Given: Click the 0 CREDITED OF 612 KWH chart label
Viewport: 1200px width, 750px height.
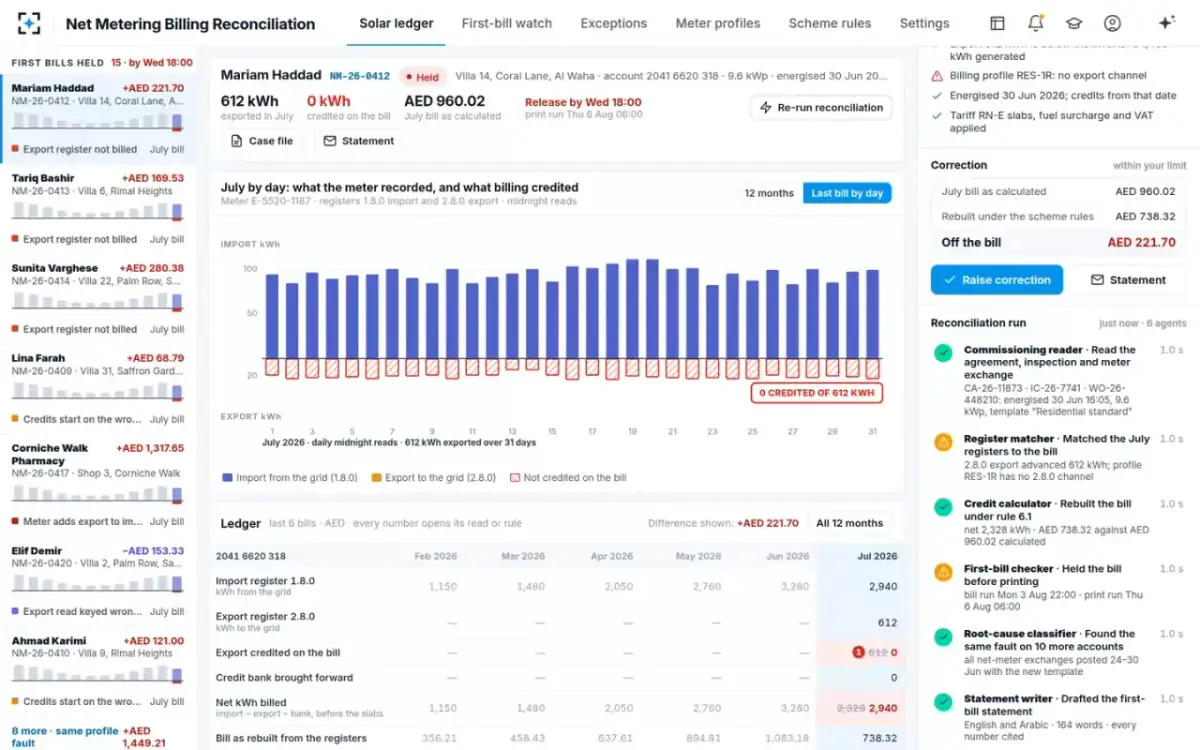Looking at the screenshot, I should (x=817, y=393).
